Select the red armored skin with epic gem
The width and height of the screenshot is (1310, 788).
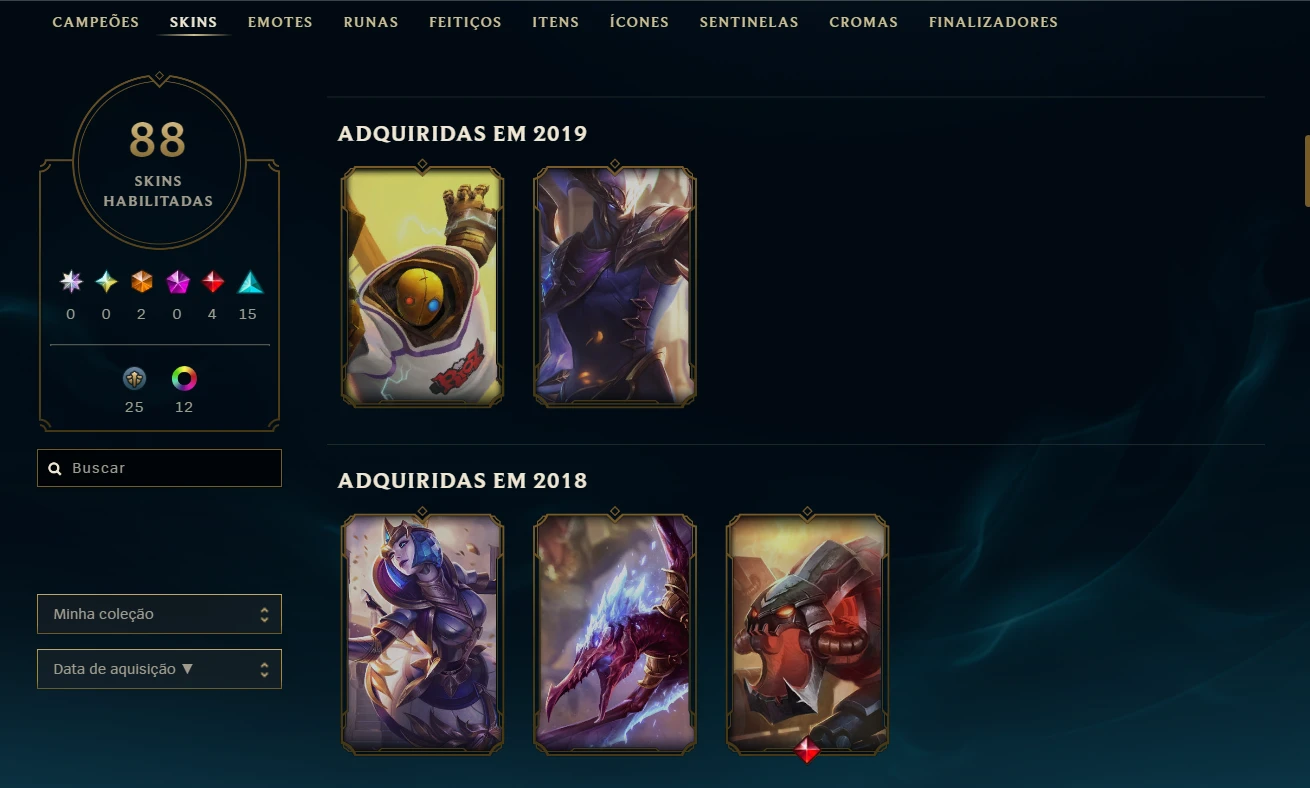[807, 634]
